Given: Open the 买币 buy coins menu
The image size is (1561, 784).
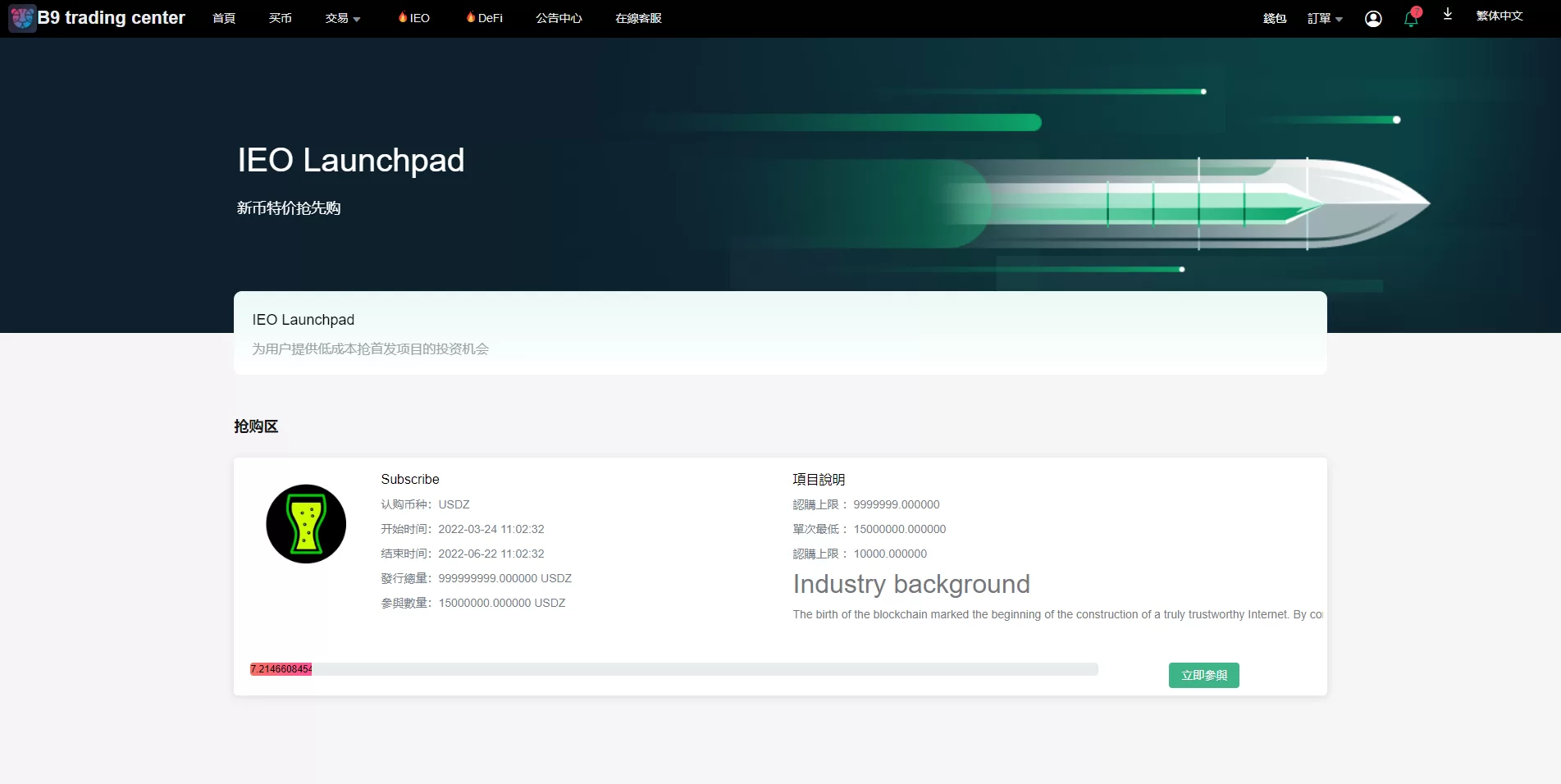Looking at the screenshot, I should tap(280, 18).
